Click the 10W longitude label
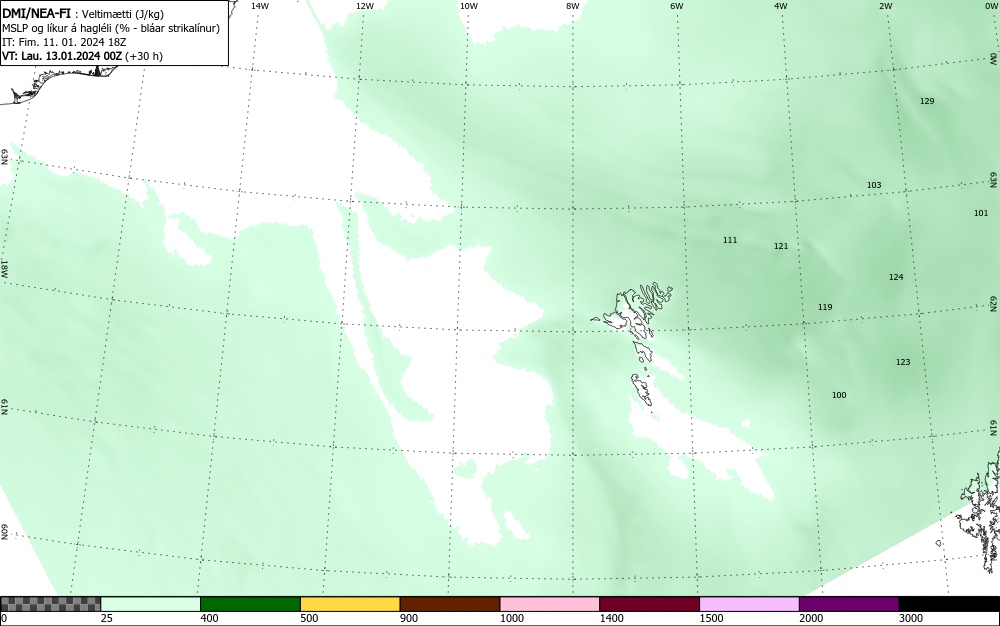Viewport: 1000px width, 626px height. pos(469,6)
